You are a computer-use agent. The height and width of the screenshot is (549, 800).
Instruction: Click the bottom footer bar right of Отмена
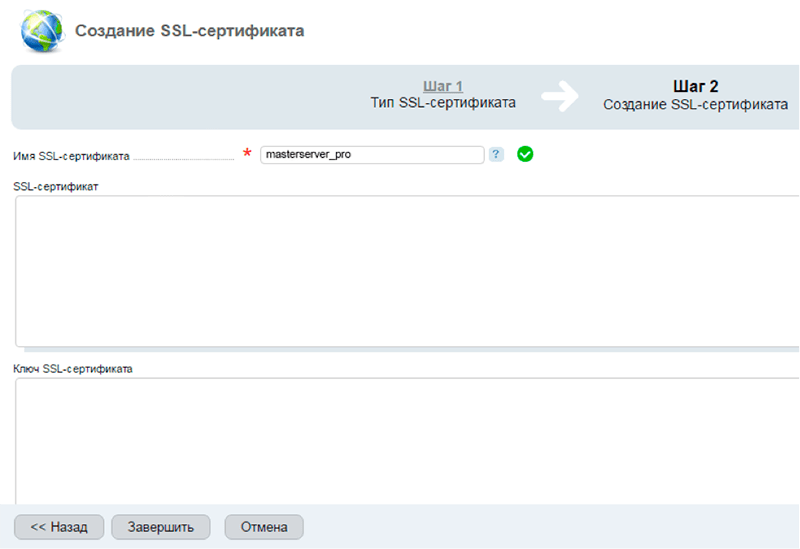point(550,526)
